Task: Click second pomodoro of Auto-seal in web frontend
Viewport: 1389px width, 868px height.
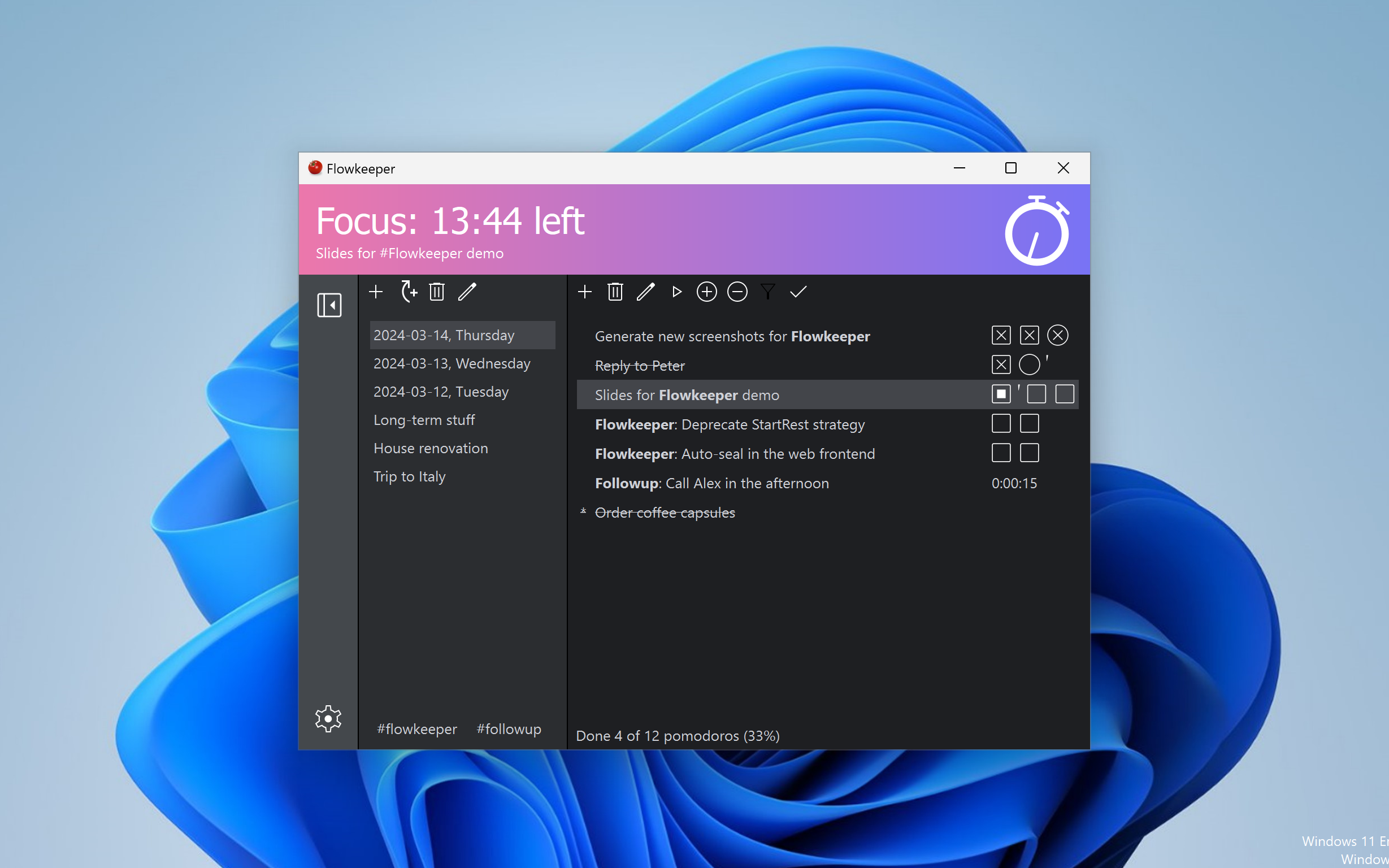Action: click(x=1029, y=453)
